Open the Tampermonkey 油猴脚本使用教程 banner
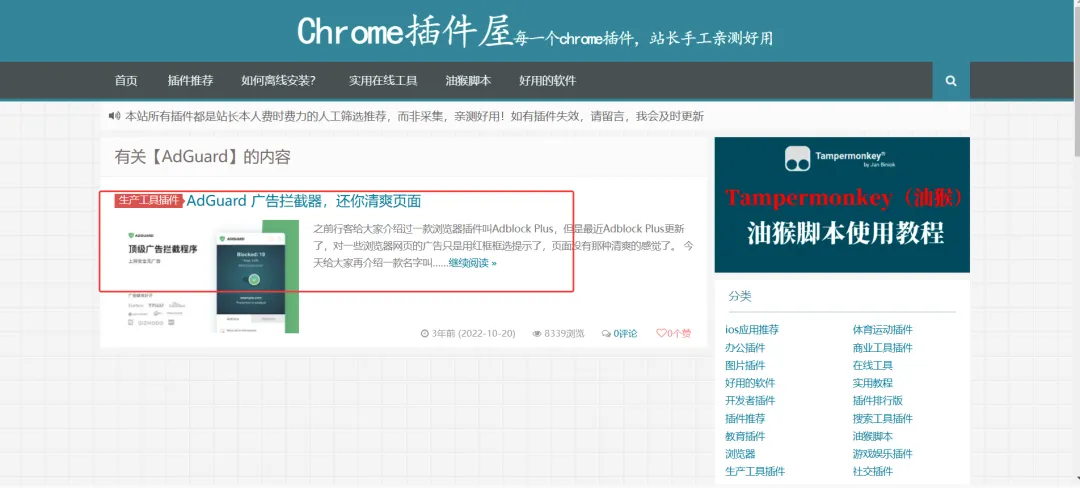1080x488 pixels. pos(842,204)
